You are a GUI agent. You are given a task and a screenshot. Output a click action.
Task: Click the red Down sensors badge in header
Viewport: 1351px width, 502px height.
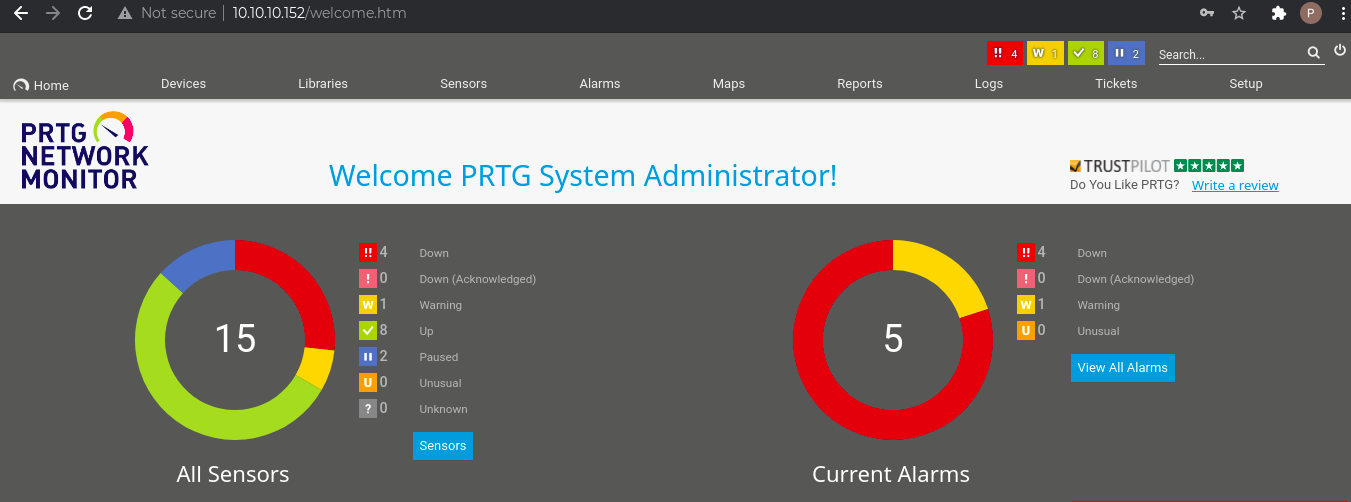1005,54
